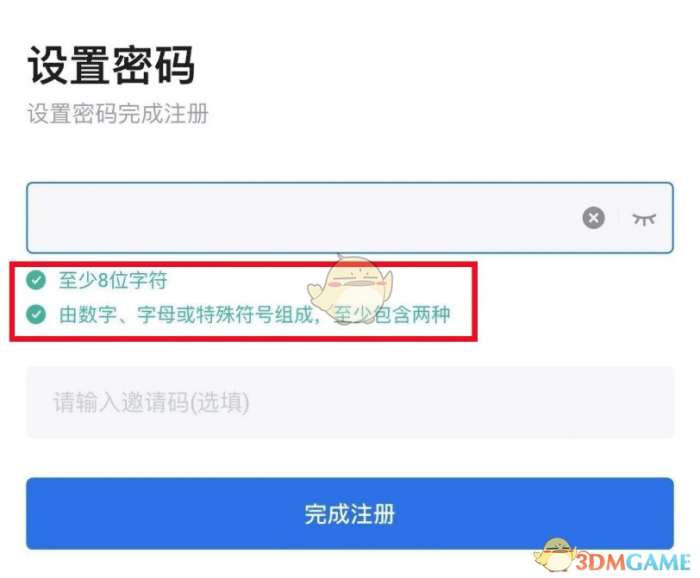Click the mascot watermark in the center

[350, 286]
